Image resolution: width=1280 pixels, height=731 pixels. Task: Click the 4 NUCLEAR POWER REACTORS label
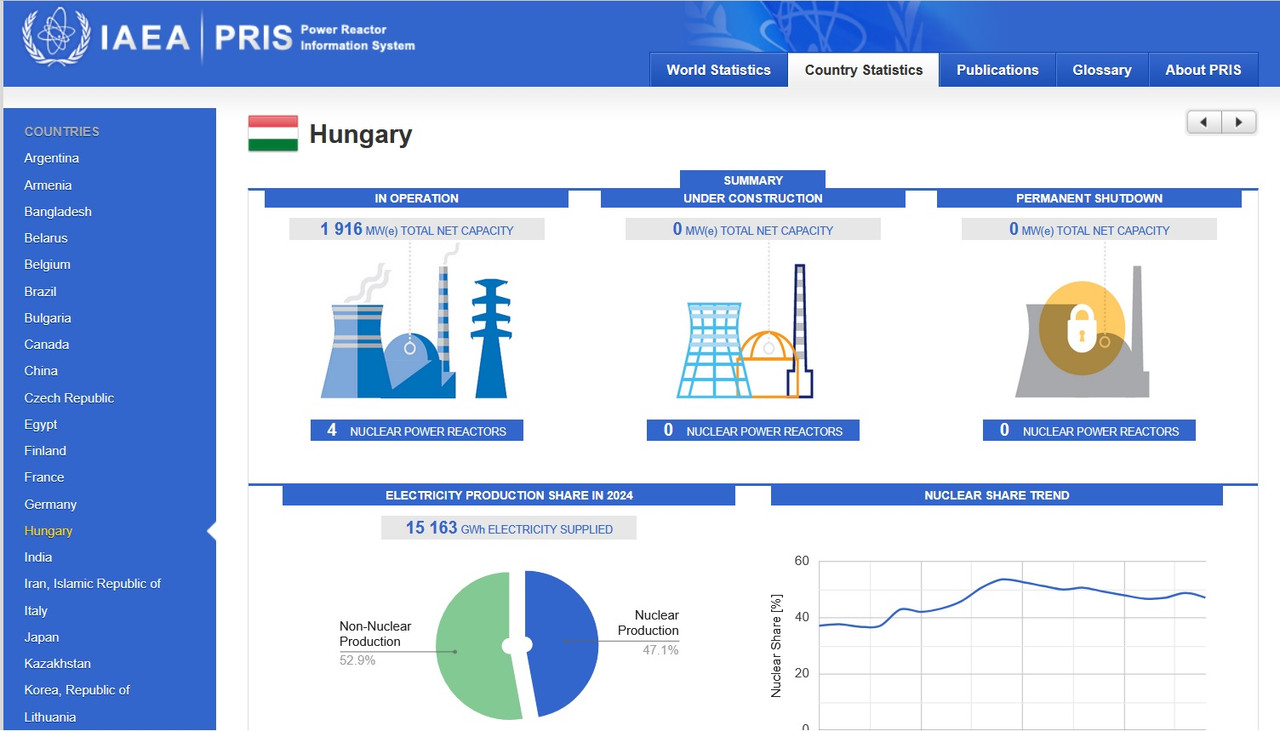coord(417,430)
